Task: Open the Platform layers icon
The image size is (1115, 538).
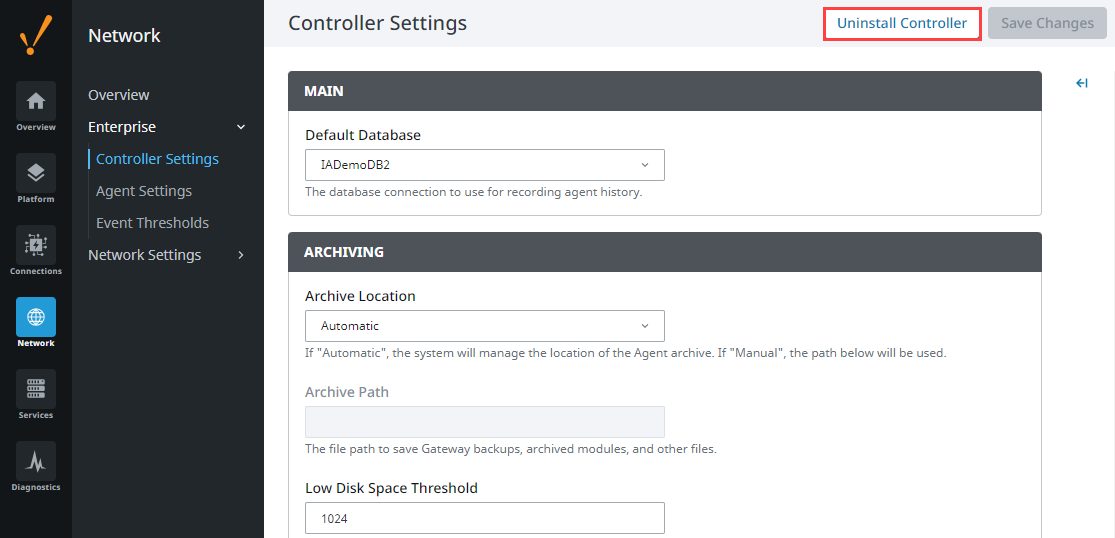Action: point(36,173)
